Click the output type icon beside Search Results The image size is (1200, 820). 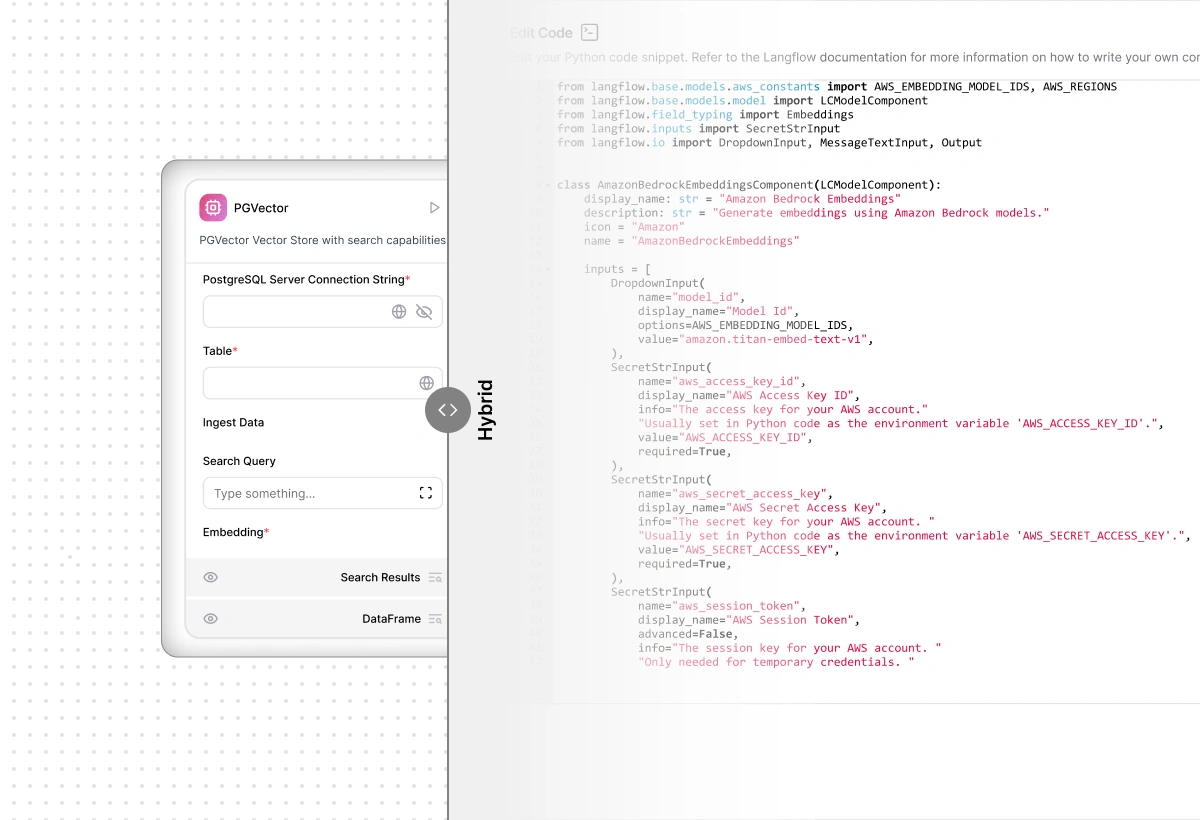coord(435,577)
